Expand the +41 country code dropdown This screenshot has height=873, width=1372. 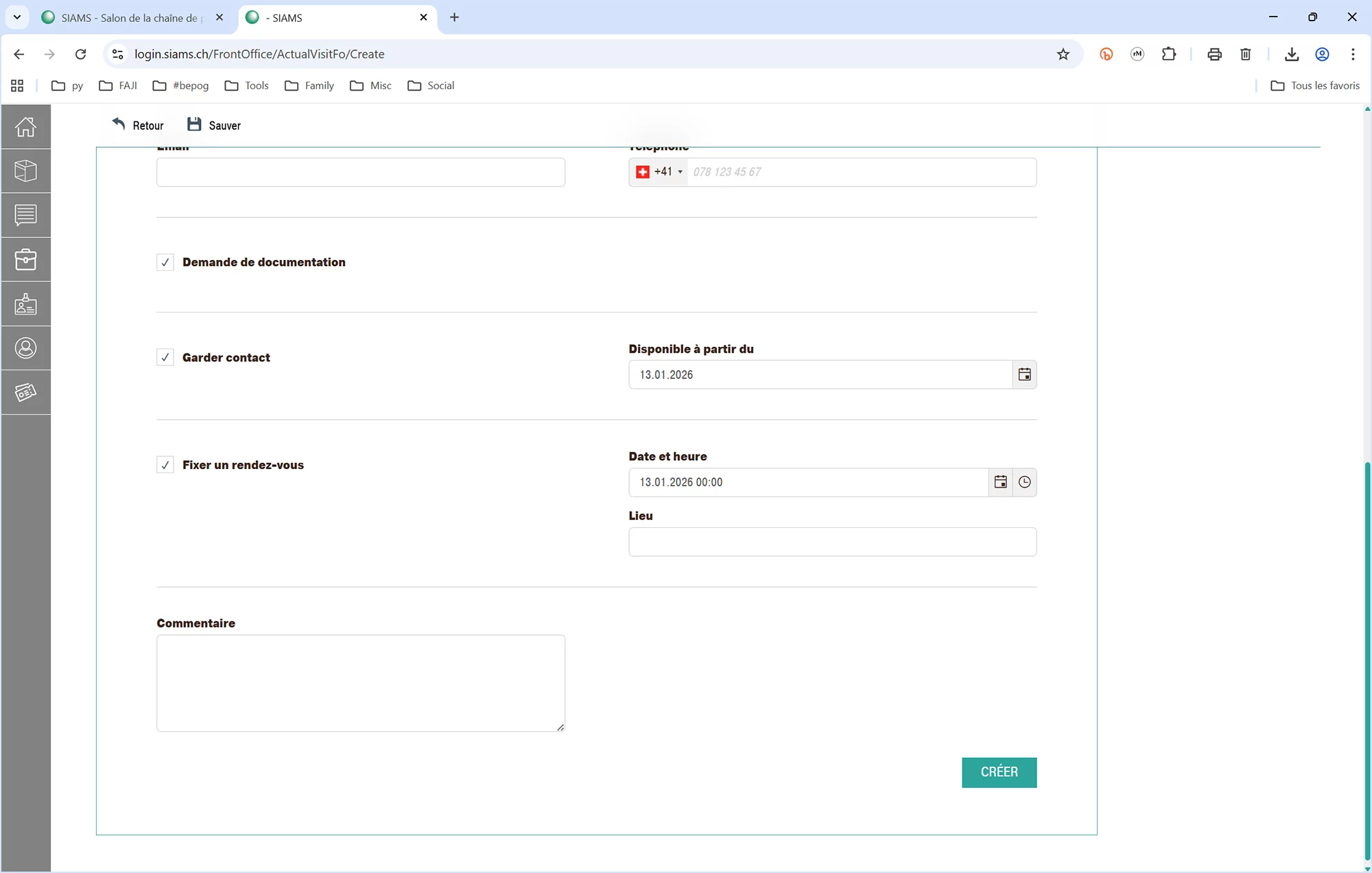[659, 172]
